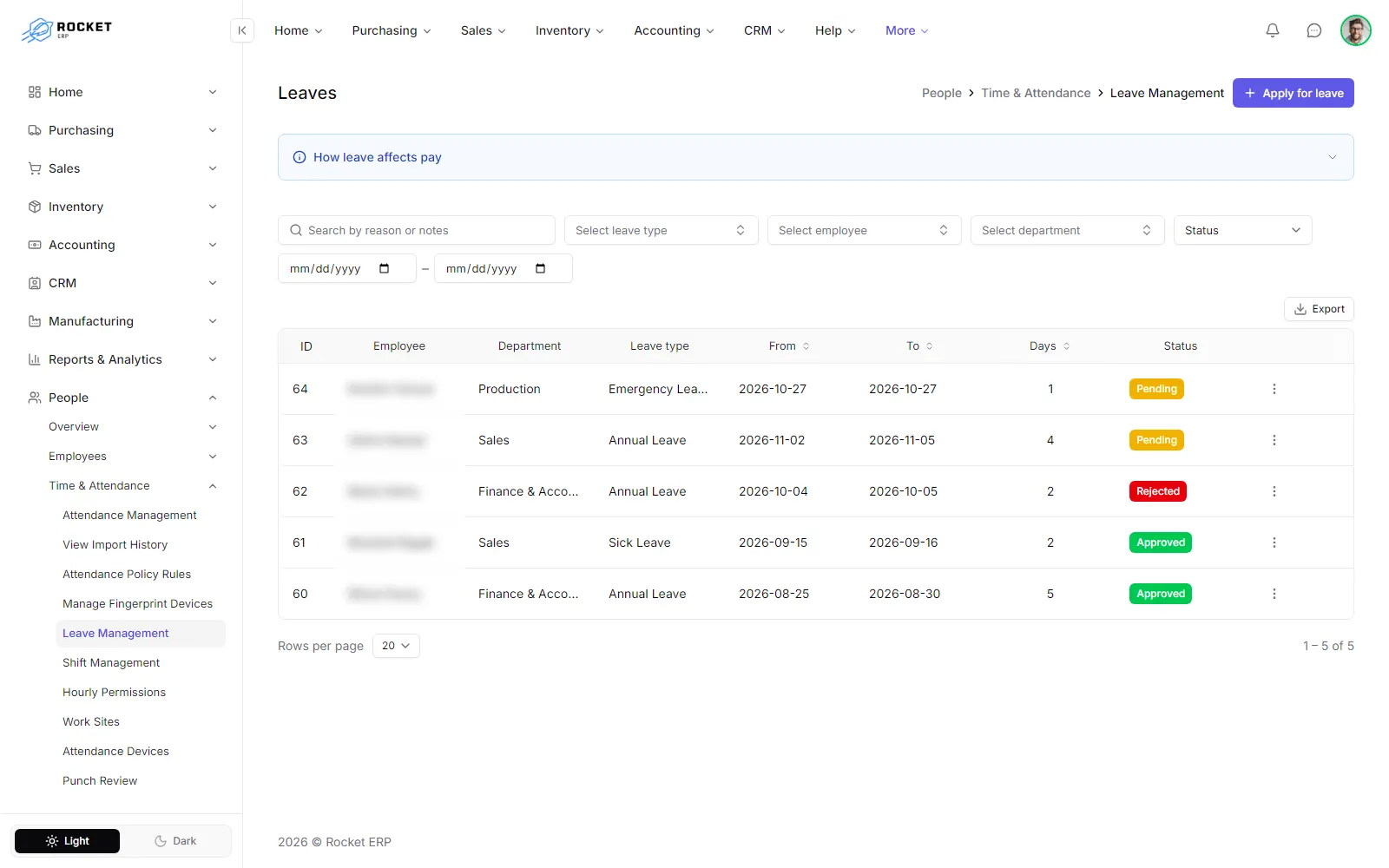Export the leaves table
This screenshot has width=1389, height=868.
click(1319, 309)
